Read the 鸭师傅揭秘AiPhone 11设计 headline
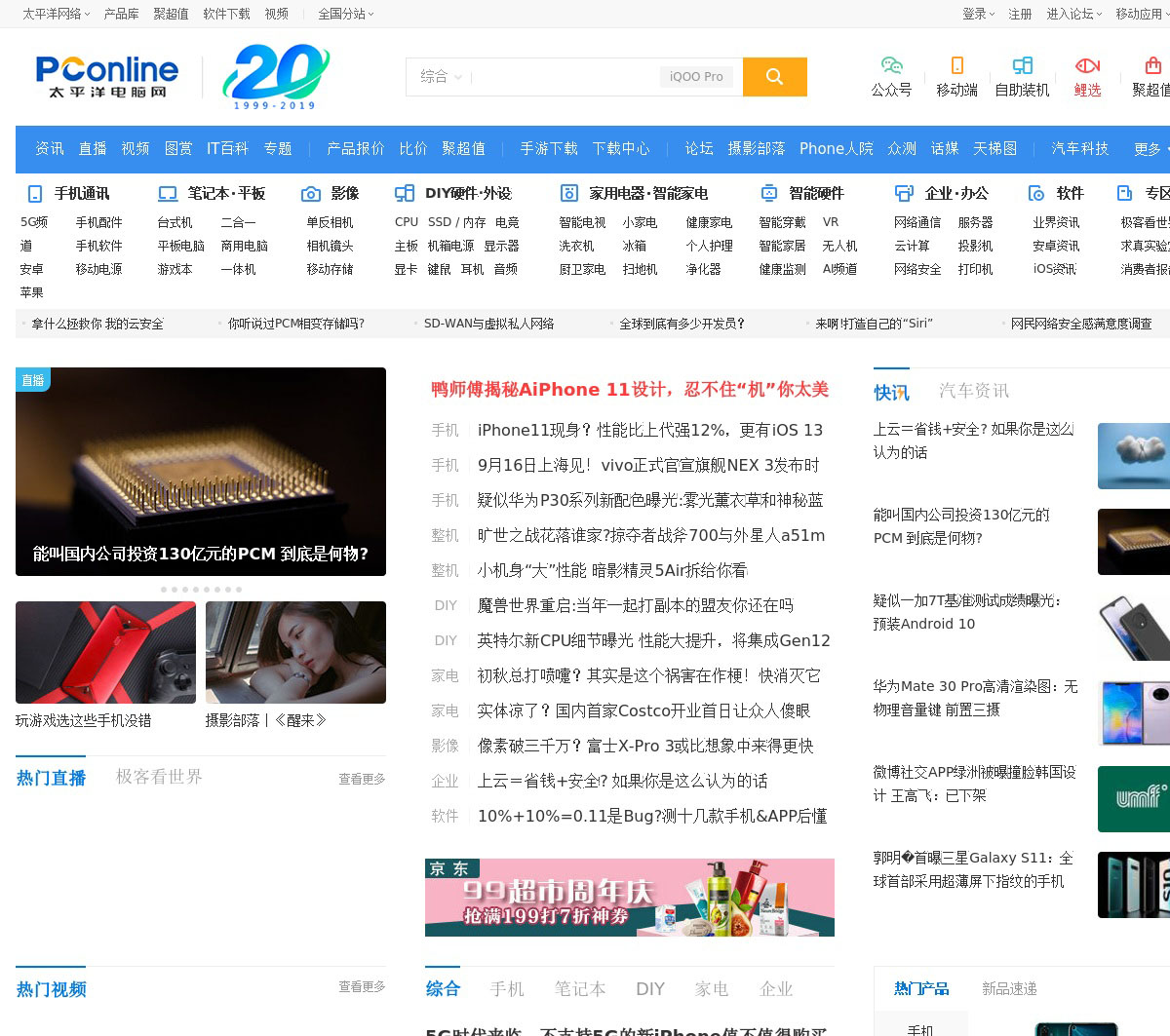Viewport: 1170px width, 1036px height. point(629,390)
